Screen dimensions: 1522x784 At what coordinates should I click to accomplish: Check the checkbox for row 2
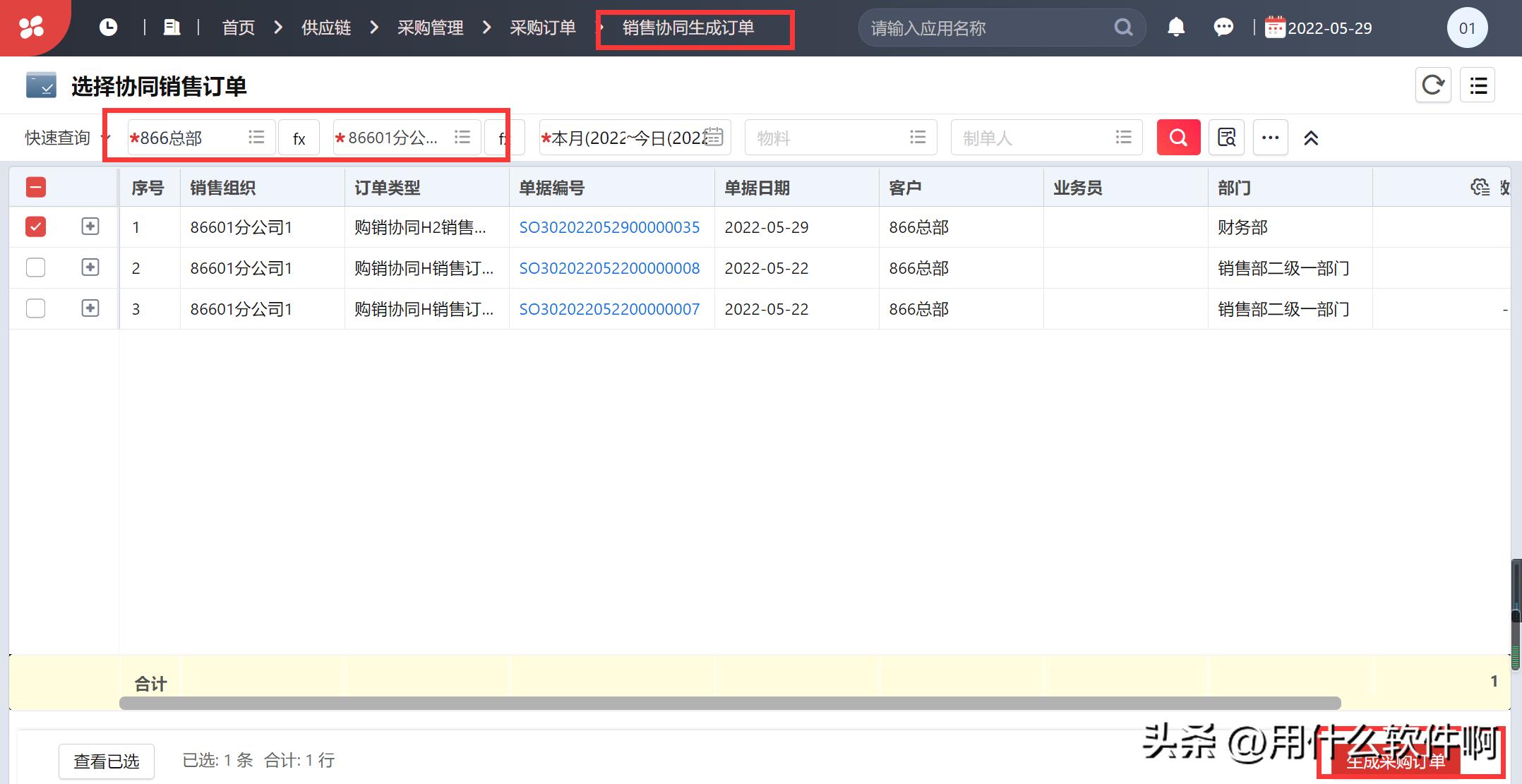[x=35, y=267]
